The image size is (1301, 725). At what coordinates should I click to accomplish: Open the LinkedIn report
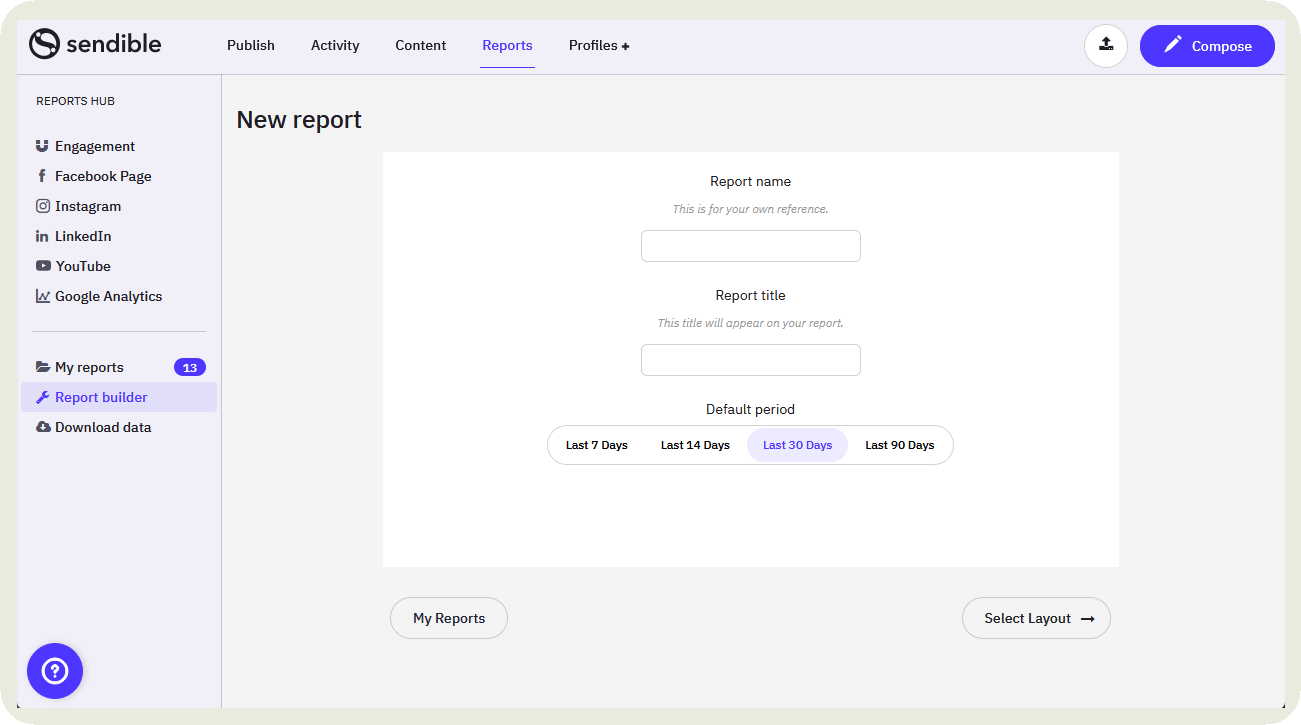pos(82,236)
